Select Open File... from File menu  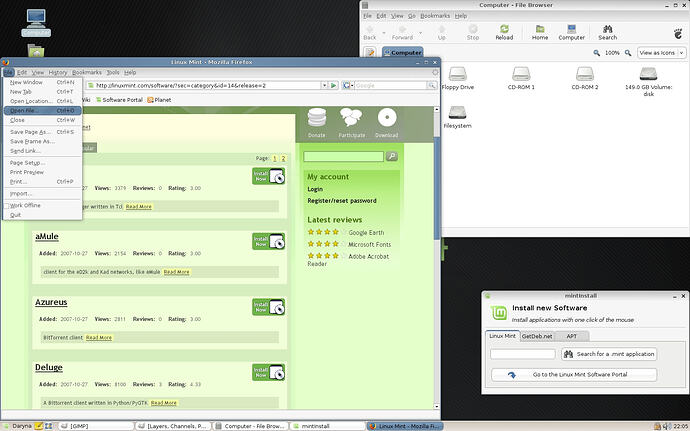click(24, 111)
